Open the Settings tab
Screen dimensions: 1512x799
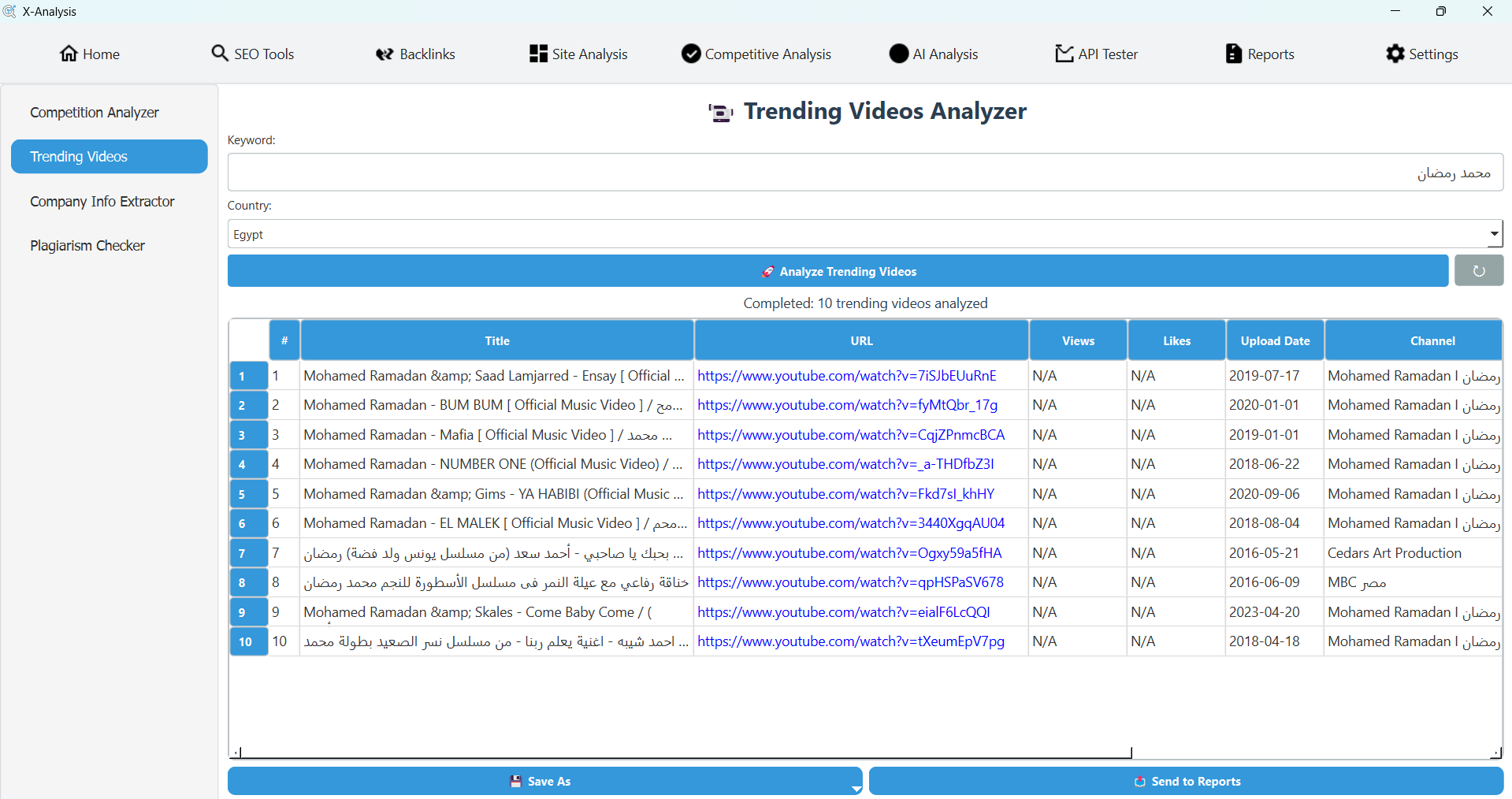click(x=1422, y=54)
